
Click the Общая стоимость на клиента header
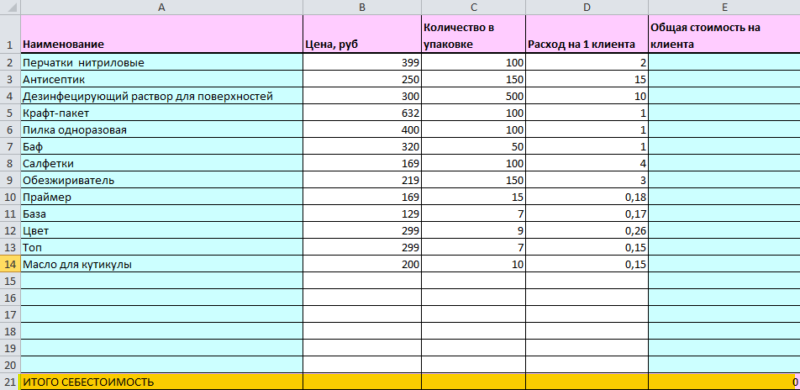pyautogui.click(x=724, y=34)
